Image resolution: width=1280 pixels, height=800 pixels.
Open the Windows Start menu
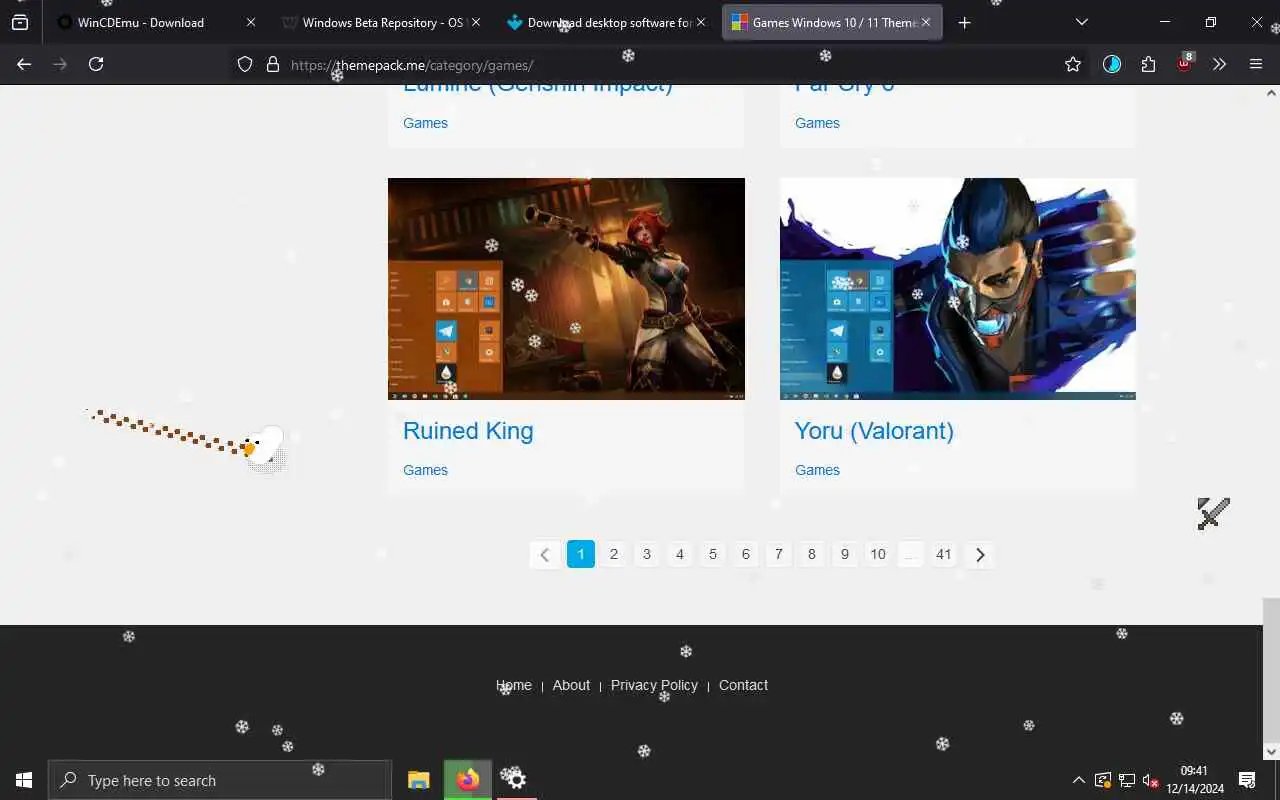[24, 780]
